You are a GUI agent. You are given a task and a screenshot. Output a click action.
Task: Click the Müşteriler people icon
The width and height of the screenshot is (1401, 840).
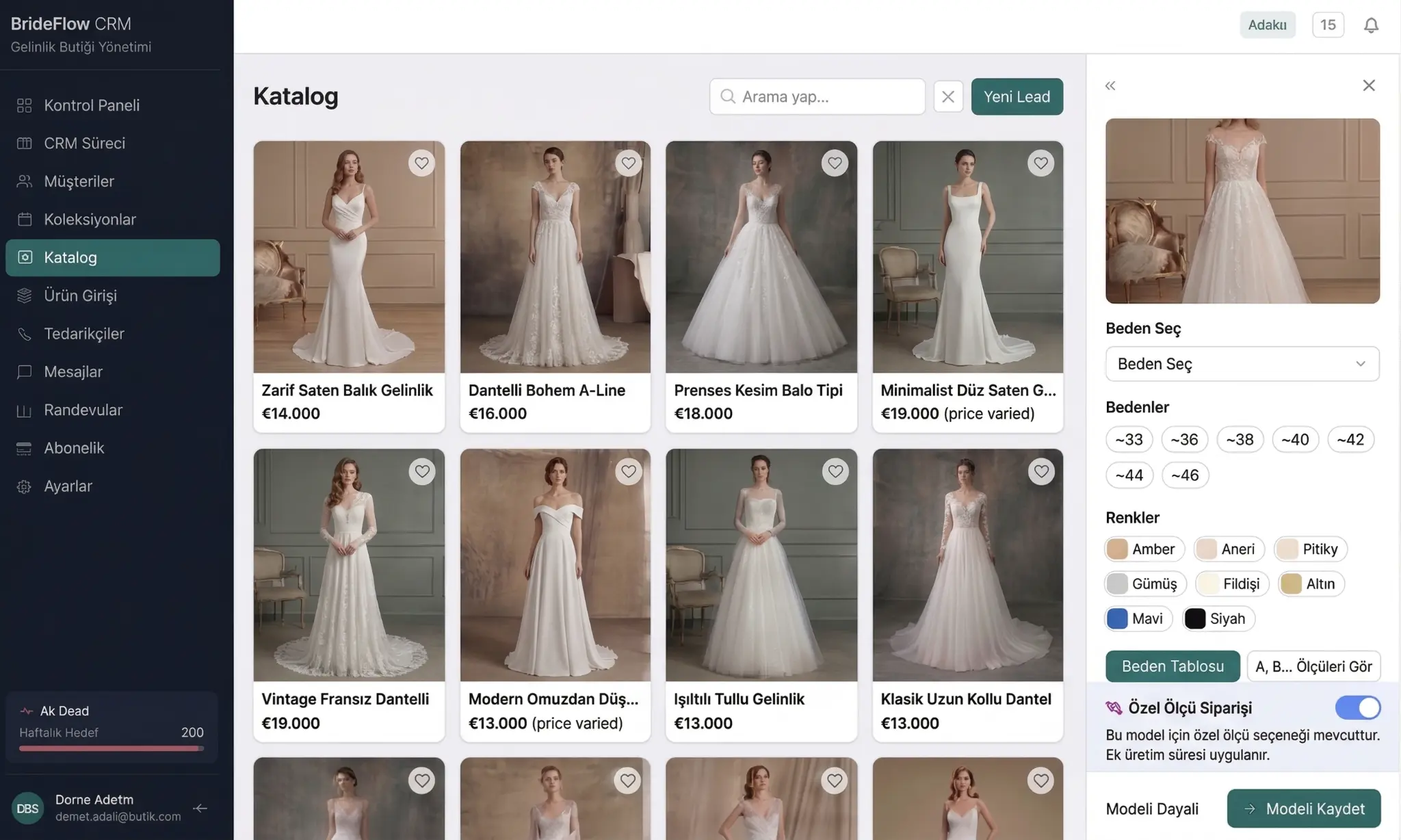click(x=25, y=181)
